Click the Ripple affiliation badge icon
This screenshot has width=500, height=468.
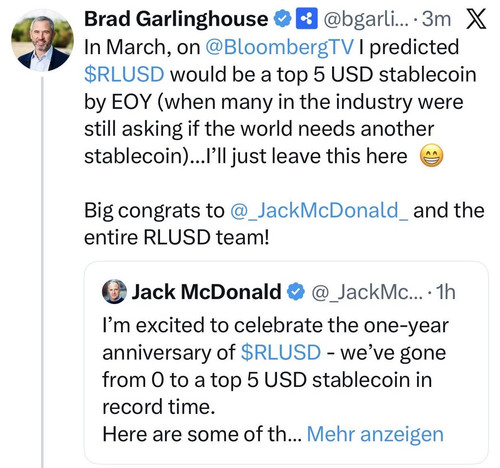pos(306,19)
